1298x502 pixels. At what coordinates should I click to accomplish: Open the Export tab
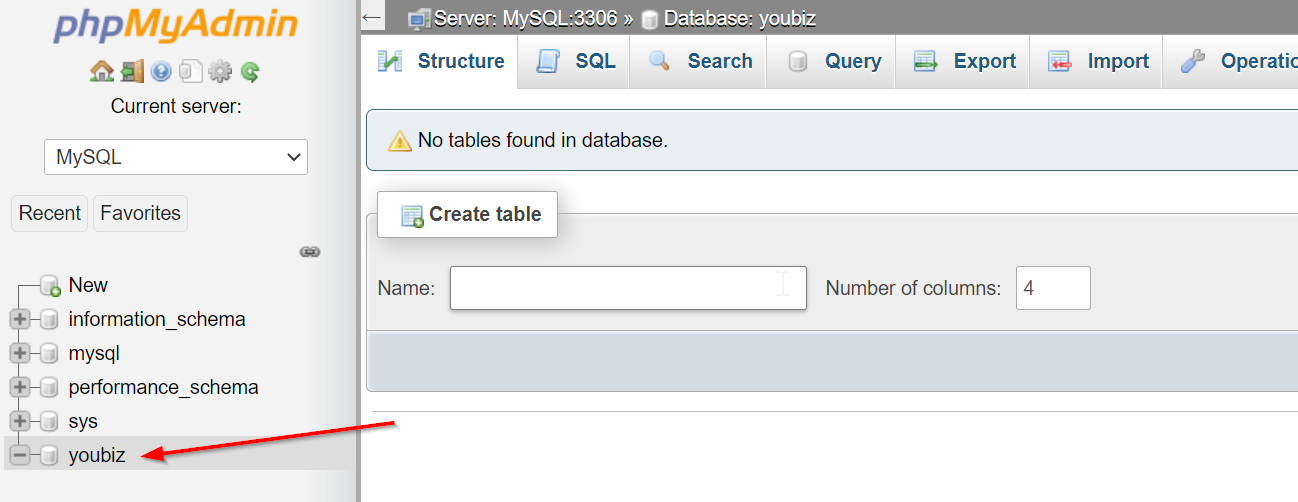pos(962,61)
